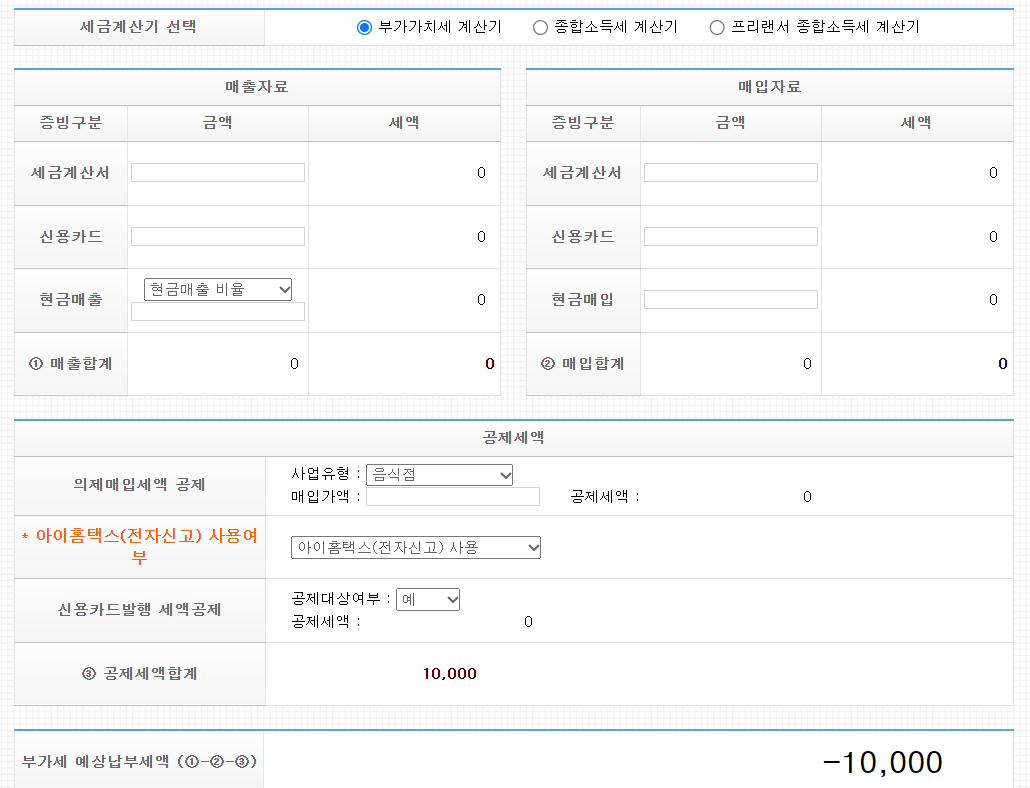Screen dimensions: 1030x788
Task: Click the 매입자료 table header
Action: (768, 86)
